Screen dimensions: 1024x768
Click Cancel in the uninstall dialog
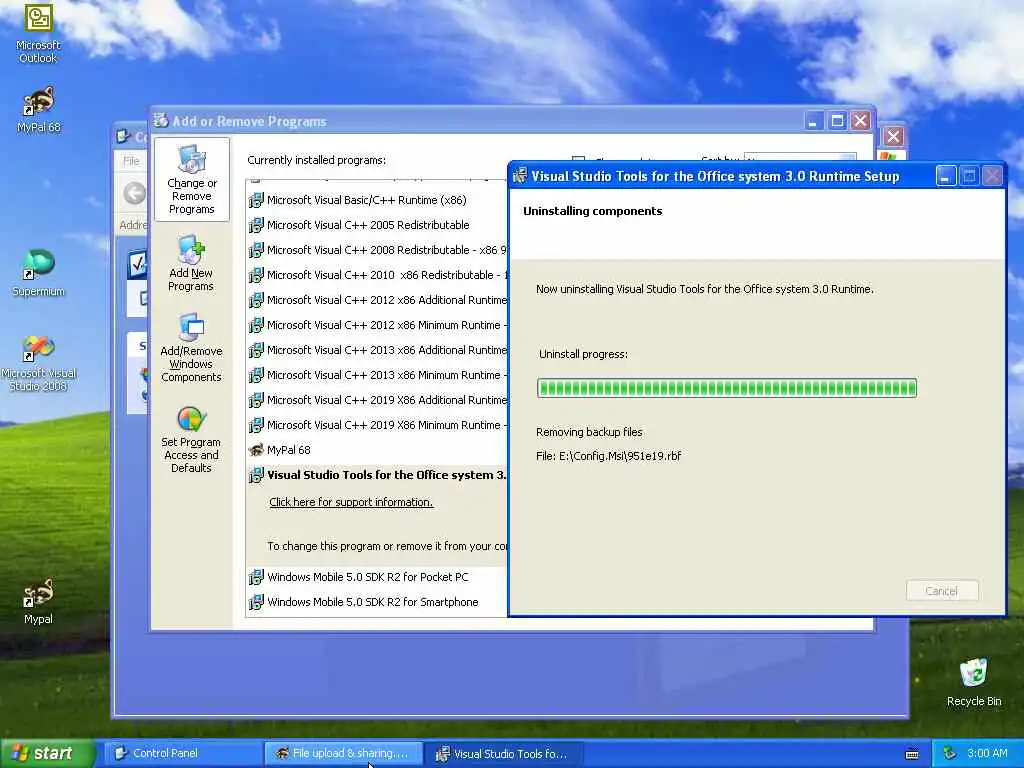(942, 590)
